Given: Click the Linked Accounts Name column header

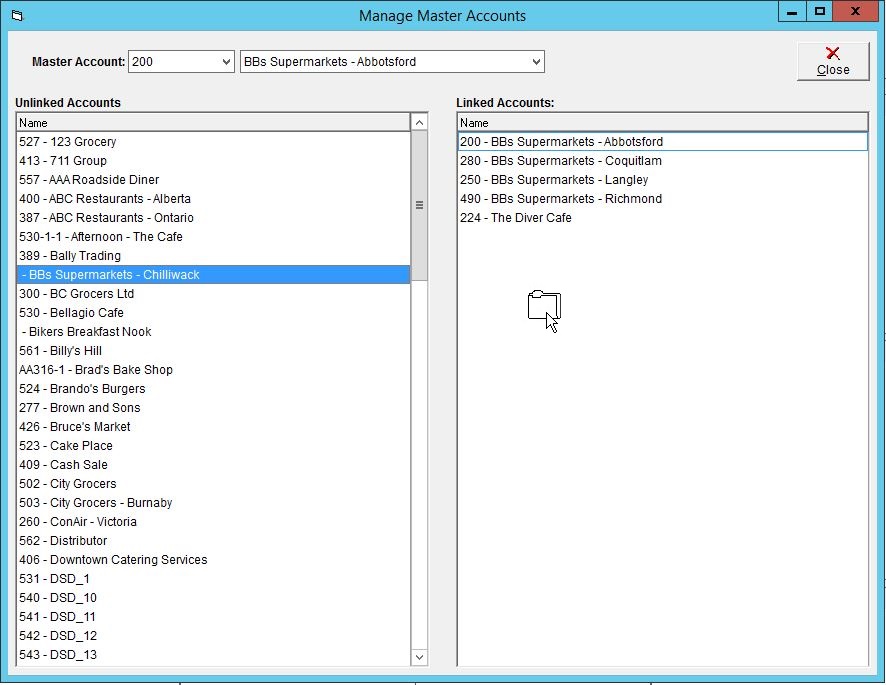Looking at the screenshot, I should tap(662, 123).
